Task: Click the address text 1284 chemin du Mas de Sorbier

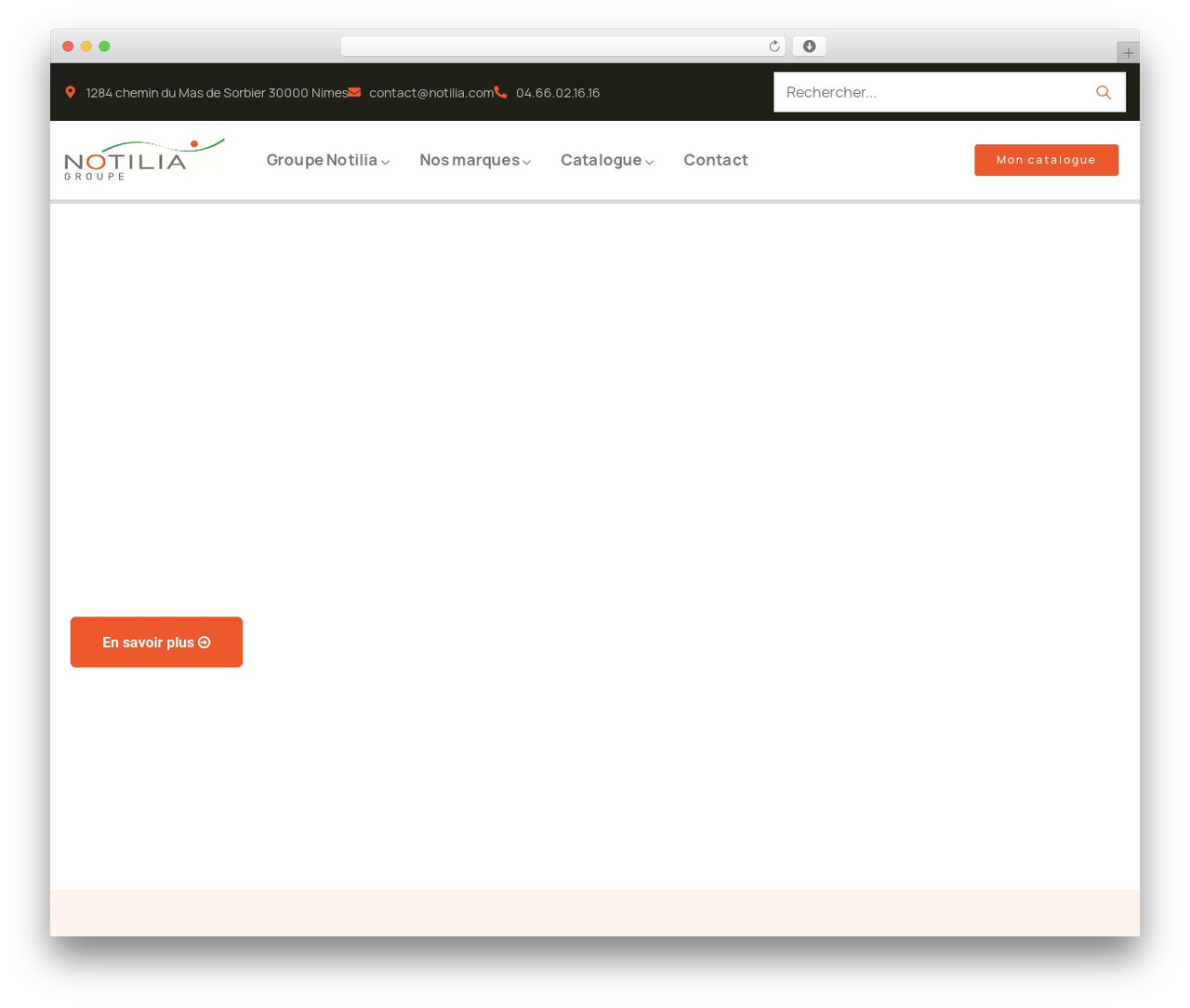Action: (217, 93)
